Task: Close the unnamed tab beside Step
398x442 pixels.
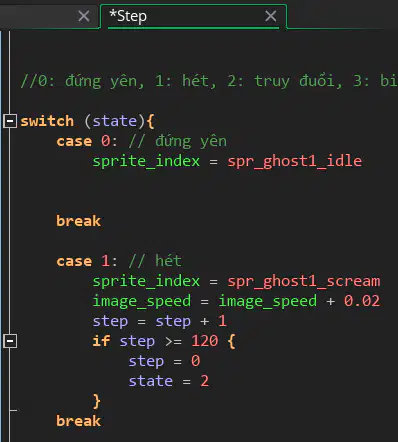Action: click(84, 16)
